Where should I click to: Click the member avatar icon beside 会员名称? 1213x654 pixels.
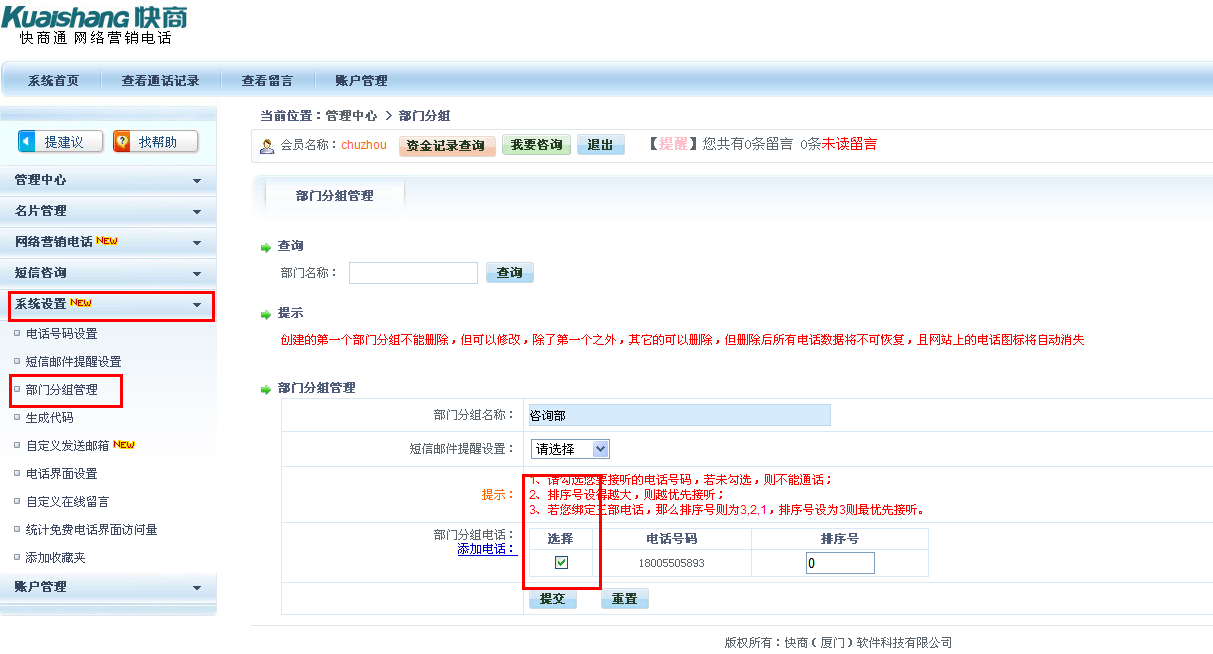click(x=267, y=146)
